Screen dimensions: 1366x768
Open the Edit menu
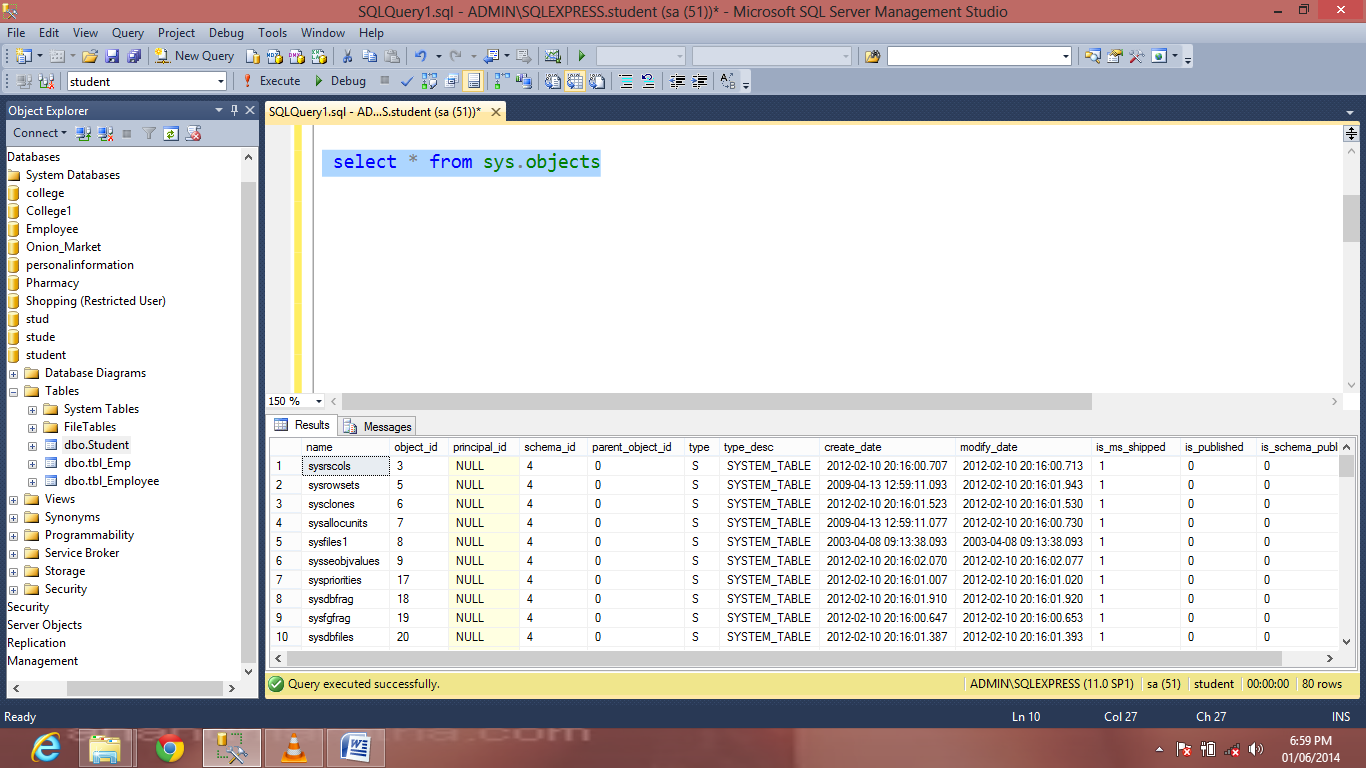click(x=49, y=33)
